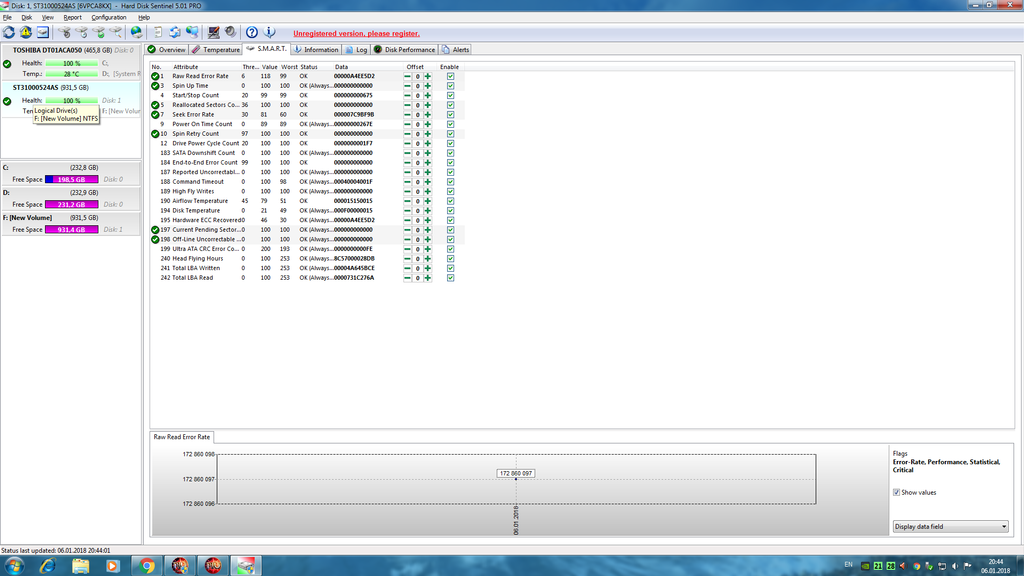Click the first disk test toolbar icon
This screenshot has width=1024, height=576.
(64, 32)
